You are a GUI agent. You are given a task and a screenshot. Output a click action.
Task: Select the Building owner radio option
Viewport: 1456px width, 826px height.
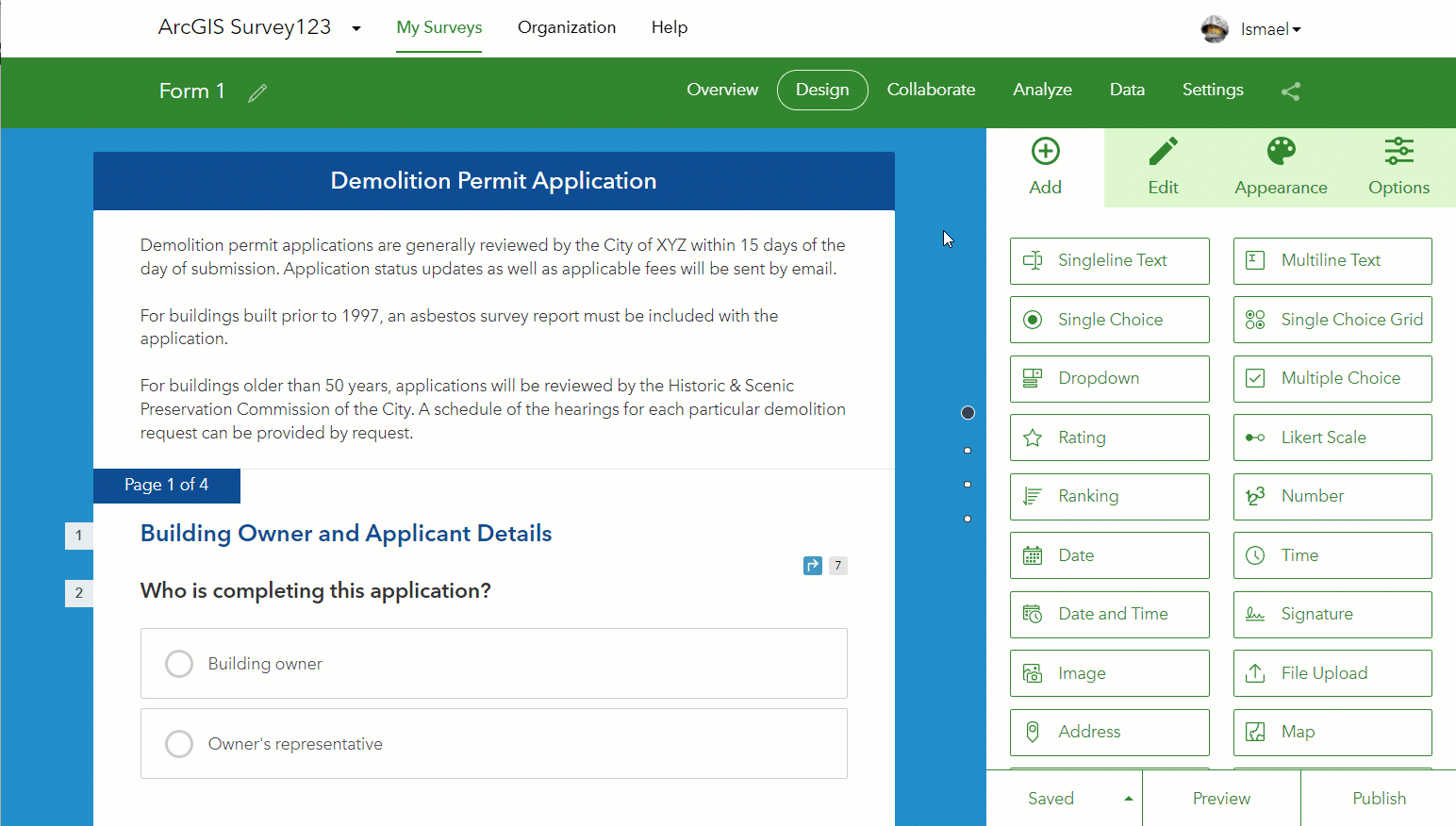(x=179, y=664)
